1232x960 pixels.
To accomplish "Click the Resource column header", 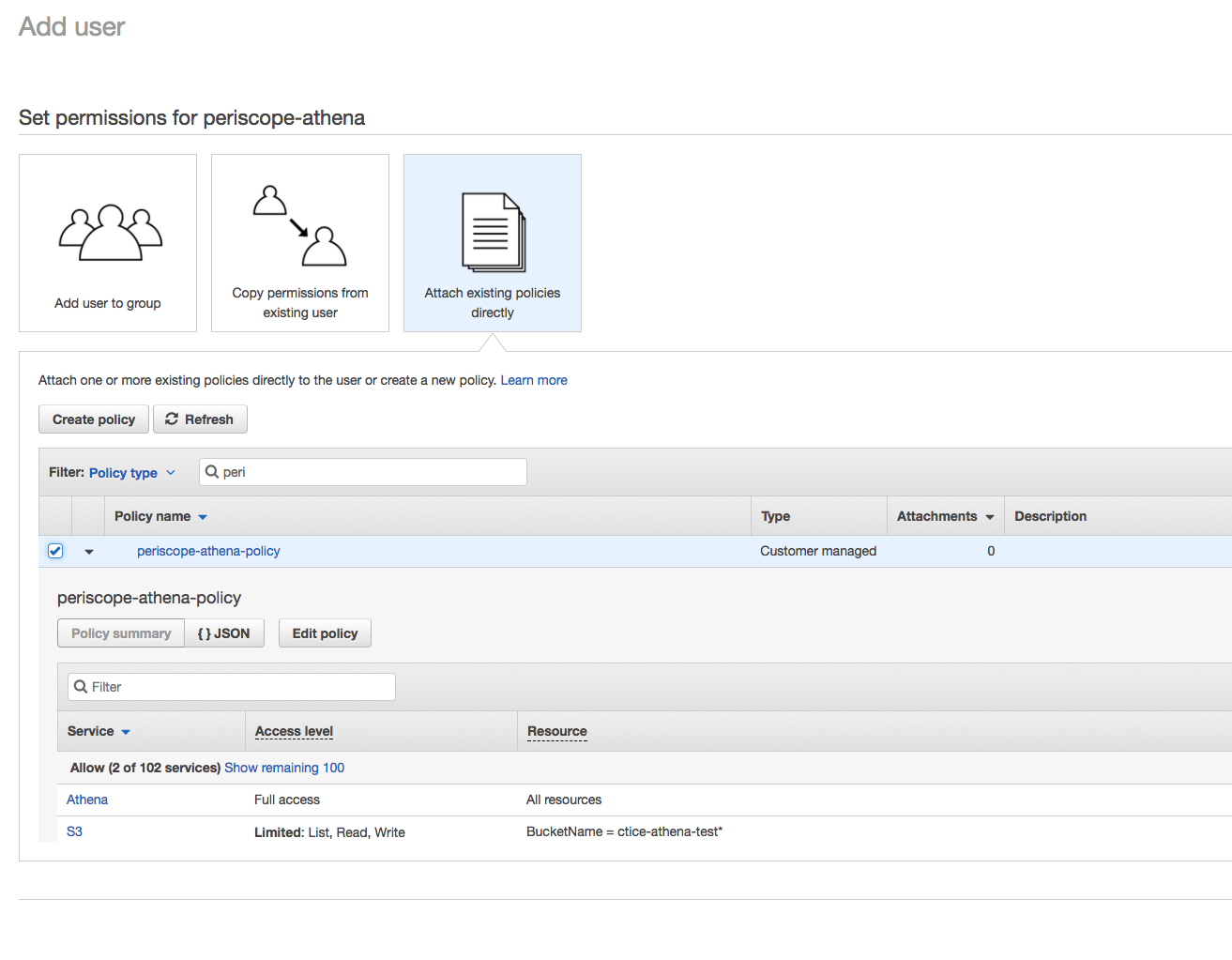I will [x=557, y=731].
